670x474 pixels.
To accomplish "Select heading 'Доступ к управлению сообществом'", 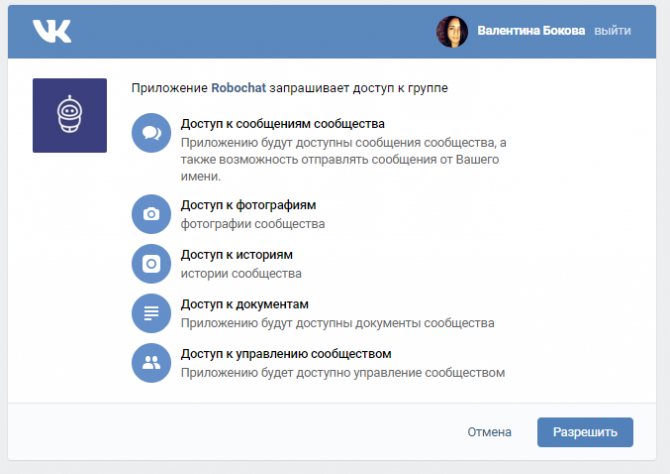I will click(286, 354).
